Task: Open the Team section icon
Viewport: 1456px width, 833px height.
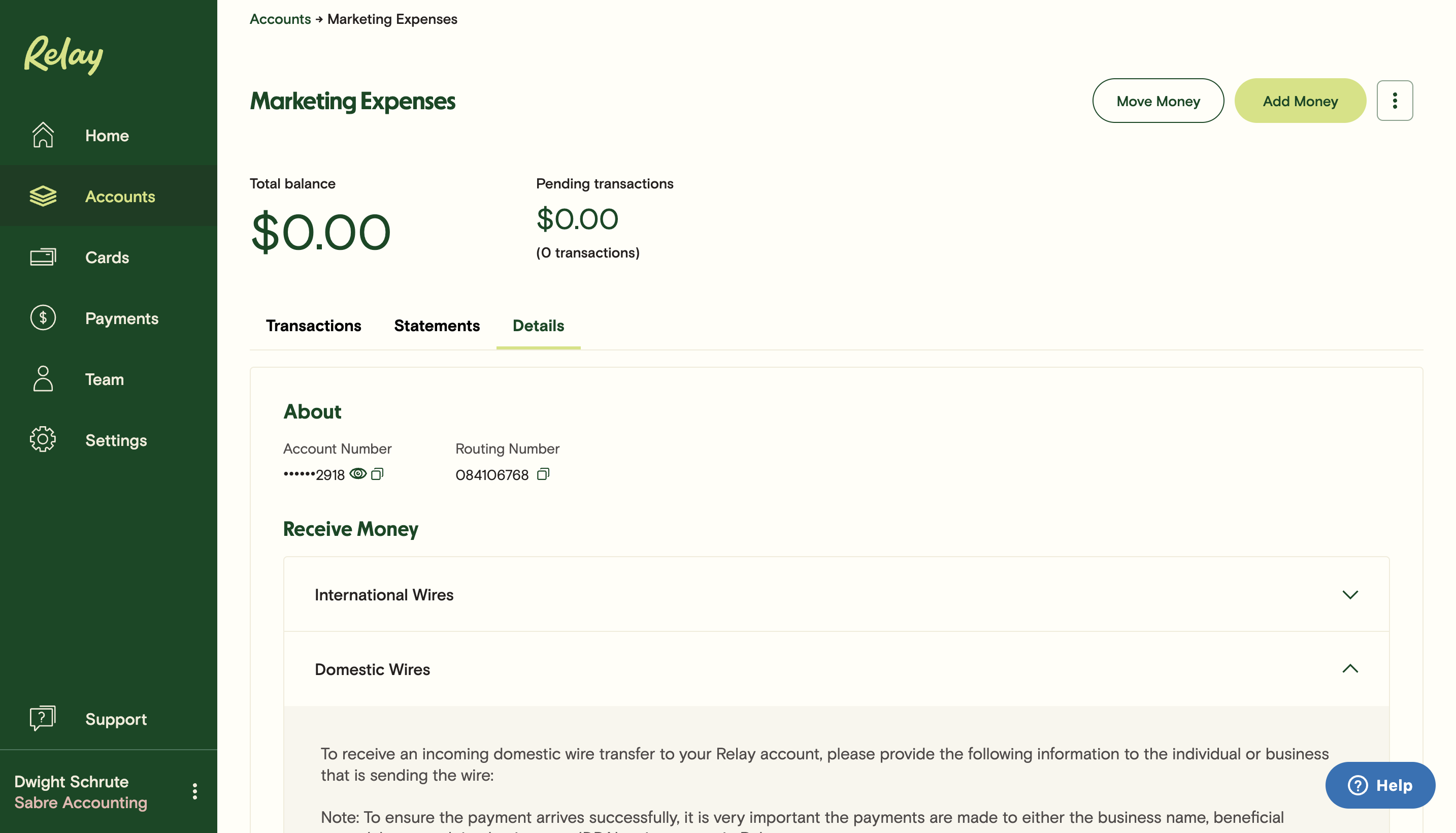Action: [44, 379]
